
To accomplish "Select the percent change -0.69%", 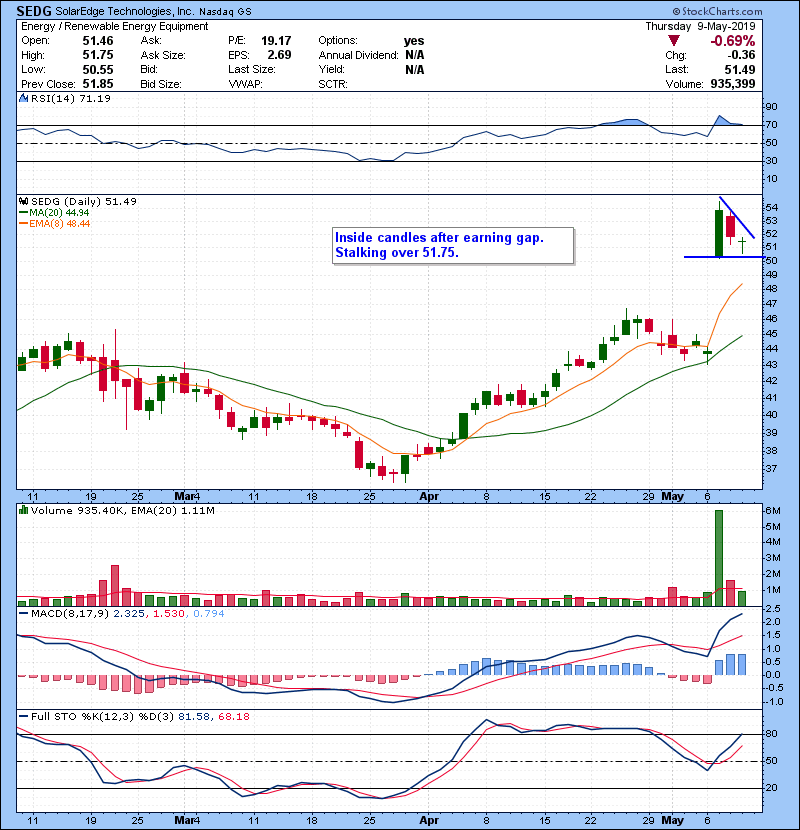I will coord(733,41).
